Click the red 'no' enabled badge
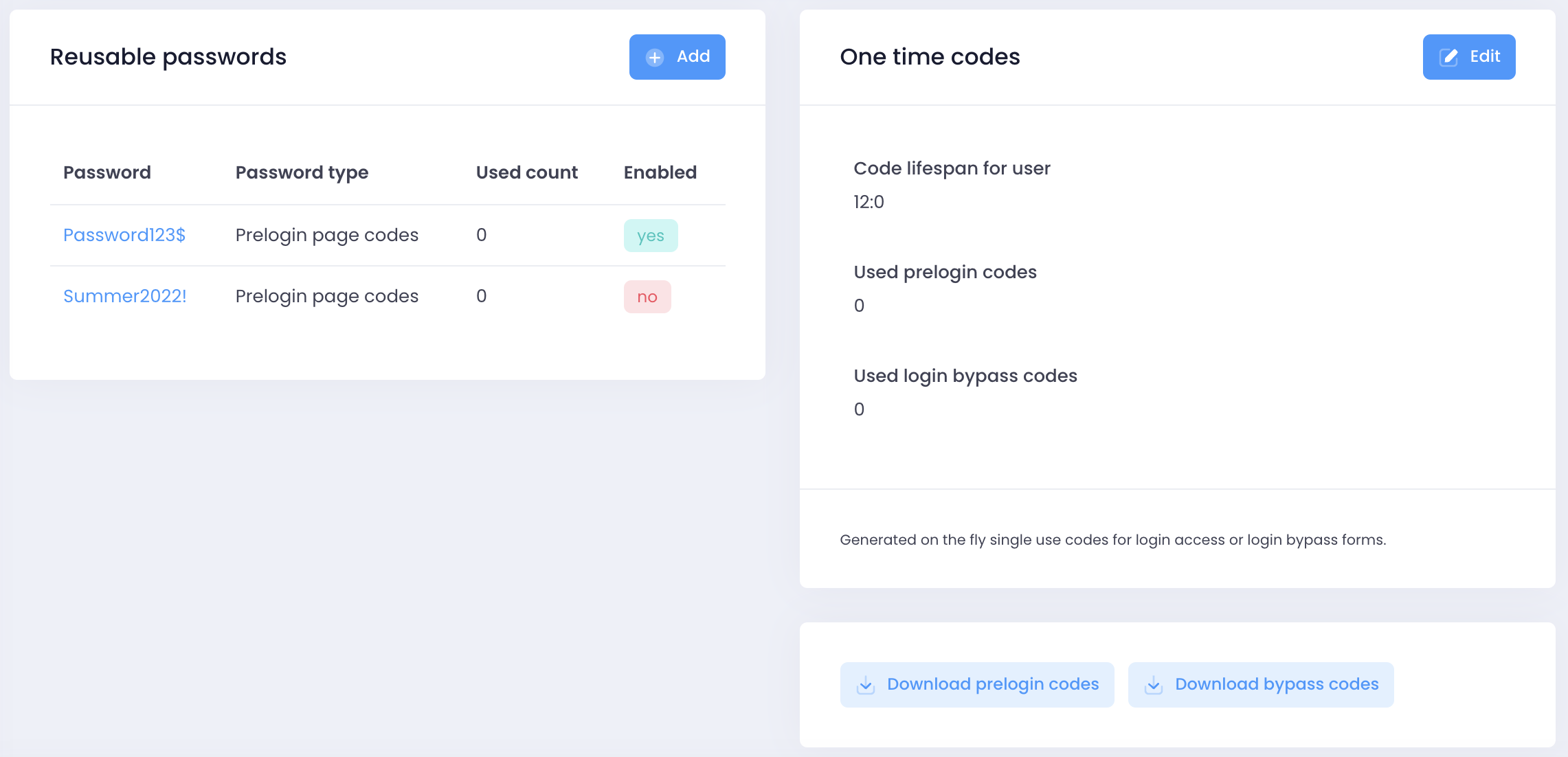This screenshot has width=1568, height=757. pos(647,297)
